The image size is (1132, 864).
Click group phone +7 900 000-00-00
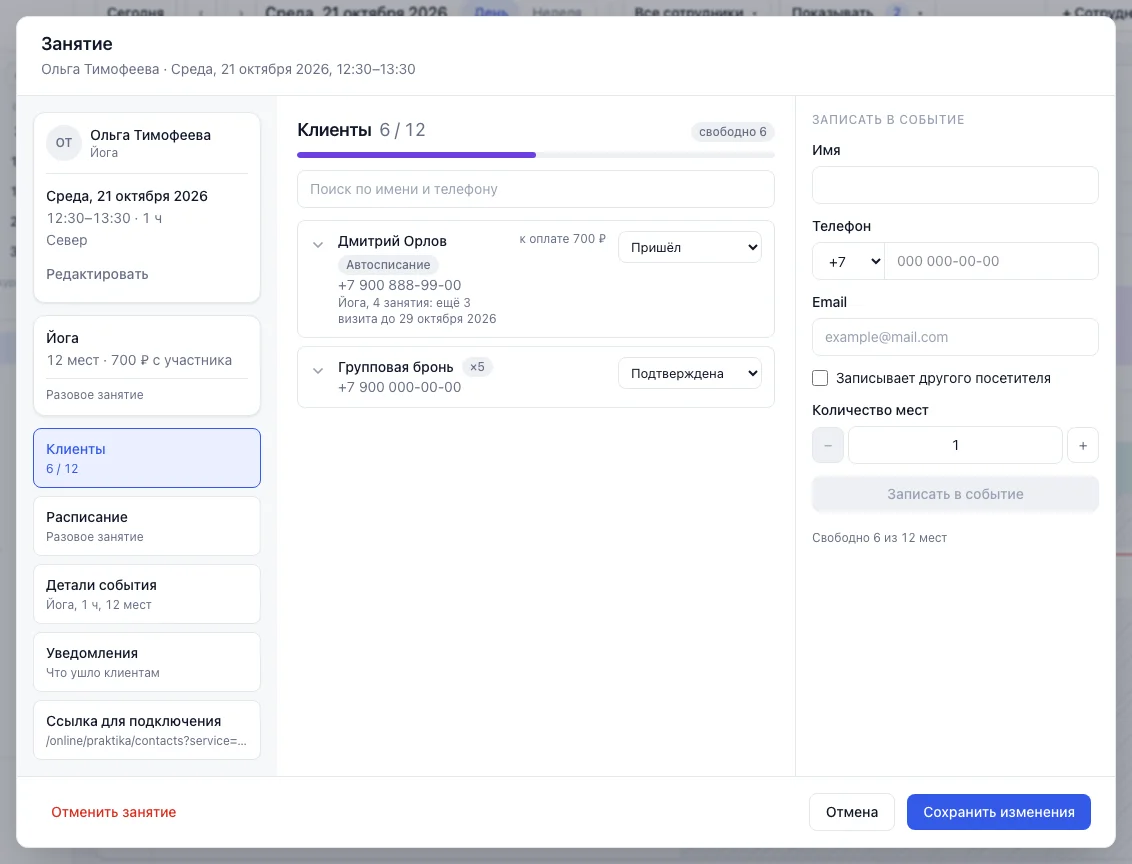[x=399, y=387]
